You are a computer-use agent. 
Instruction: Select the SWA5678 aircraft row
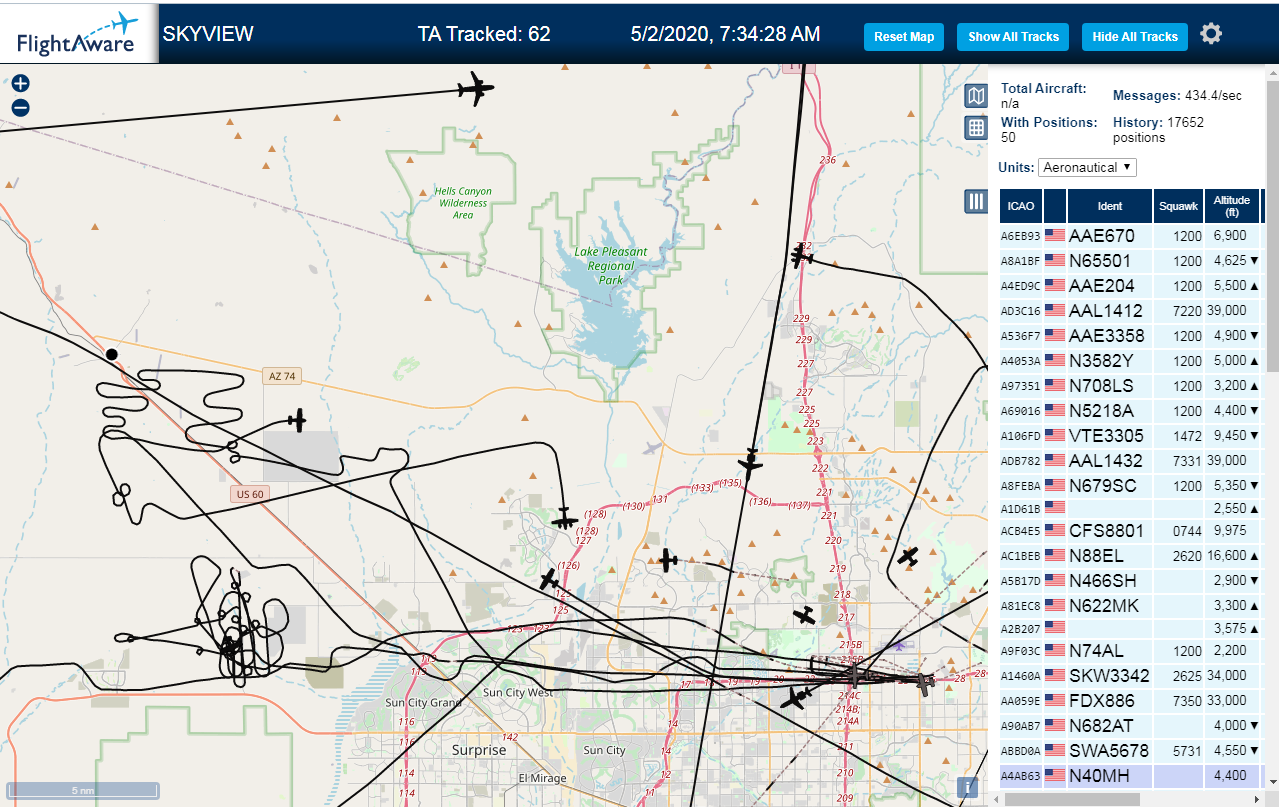click(1130, 751)
